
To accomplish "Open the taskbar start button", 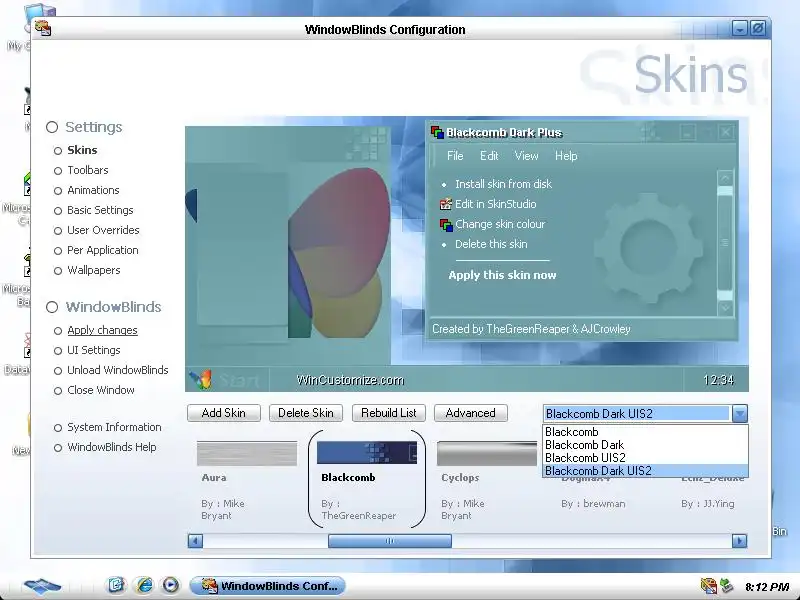I will click(x=42, y=586).
